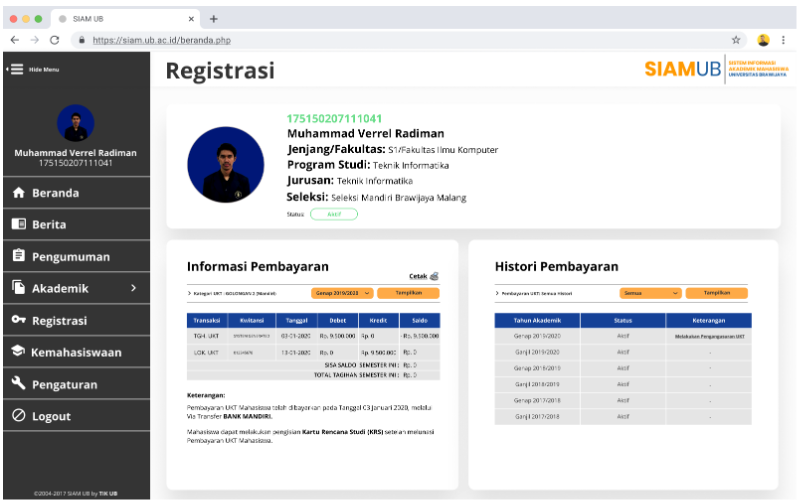Click the Berita newspaper icon
Viewport: 798px width, 502px height.
point(18,225)
